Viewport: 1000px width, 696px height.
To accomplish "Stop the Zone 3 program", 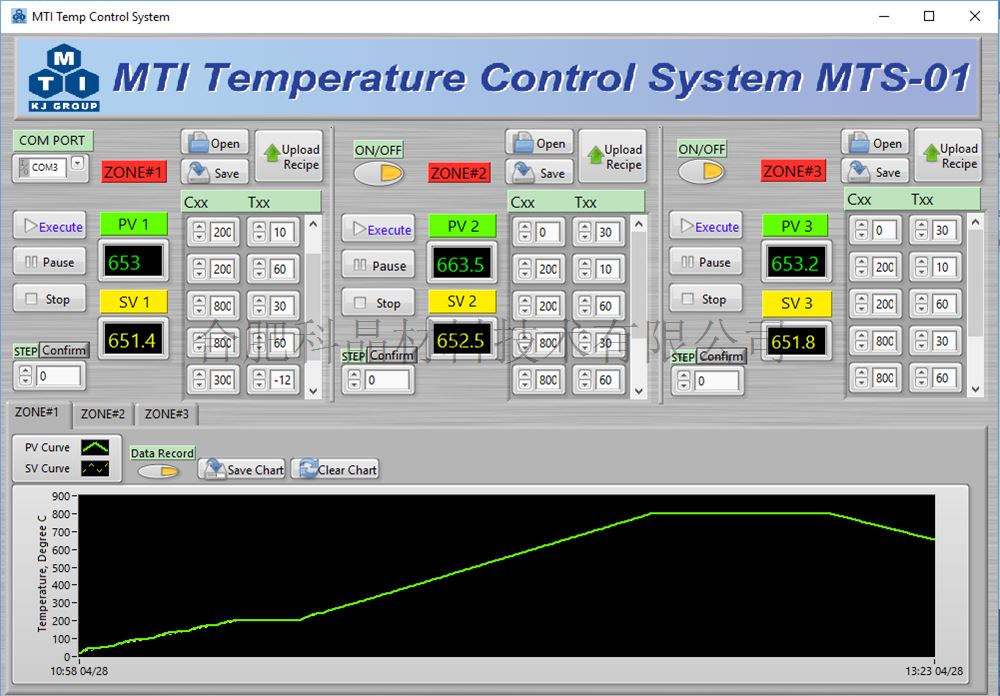I will [705, 299].
